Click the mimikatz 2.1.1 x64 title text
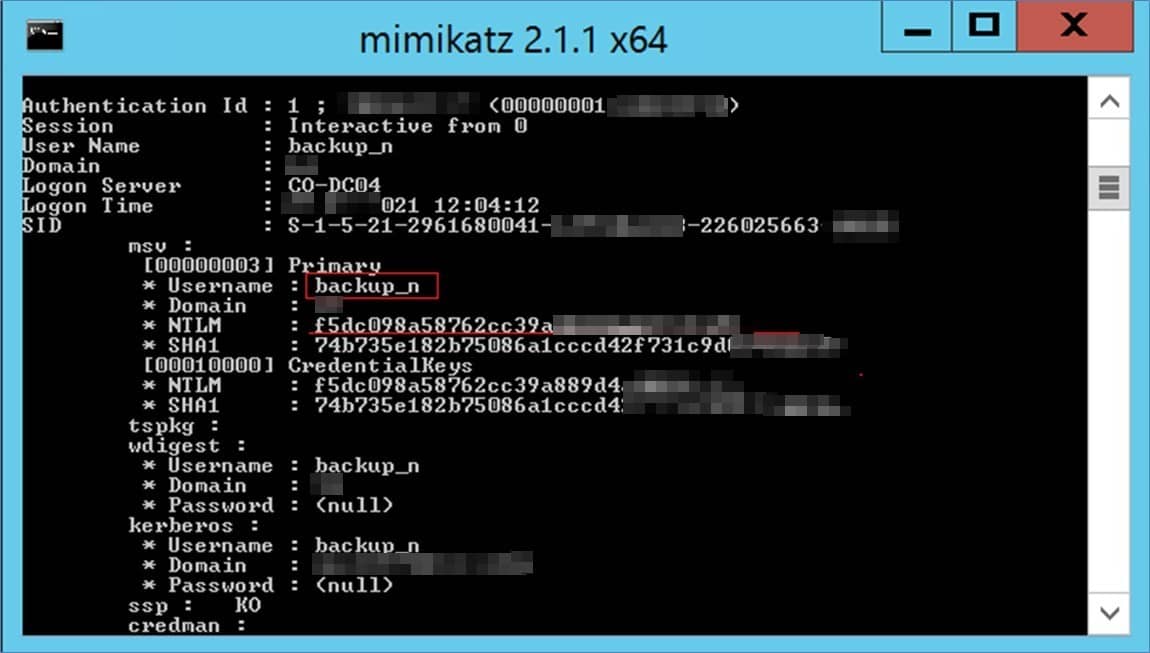Screen dimensions: 1150x653 pyautogui.click(x=513, y=40)
